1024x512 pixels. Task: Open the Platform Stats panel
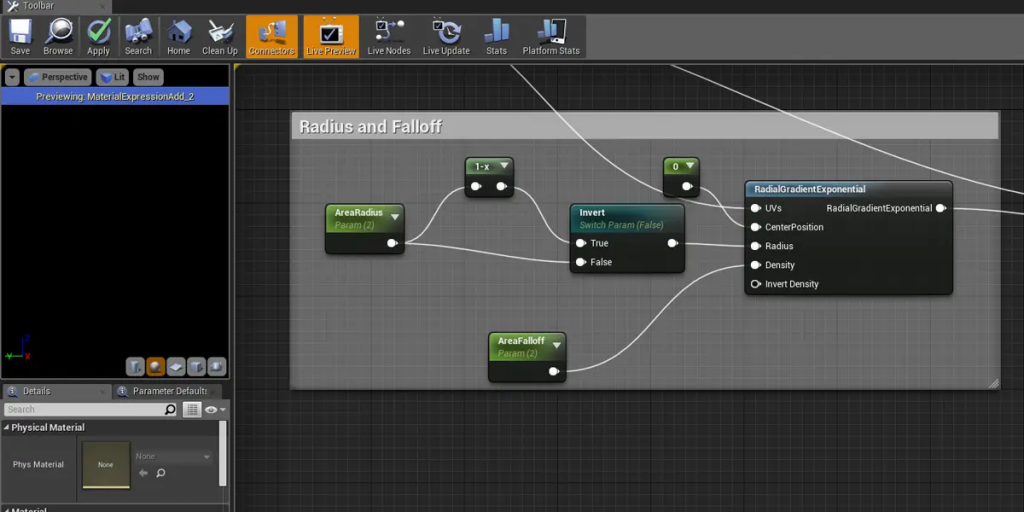click(551, 37)
